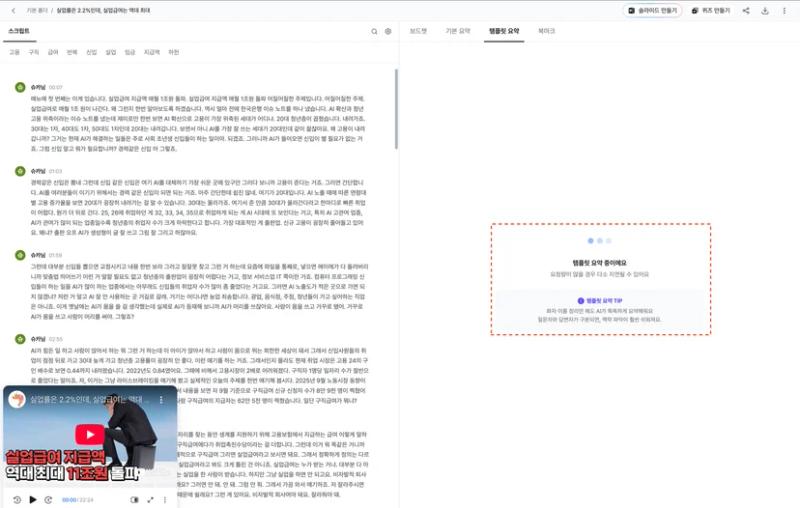Share this note using the share icon
Screen dimensions: 800x508
(x=746, y=10)
